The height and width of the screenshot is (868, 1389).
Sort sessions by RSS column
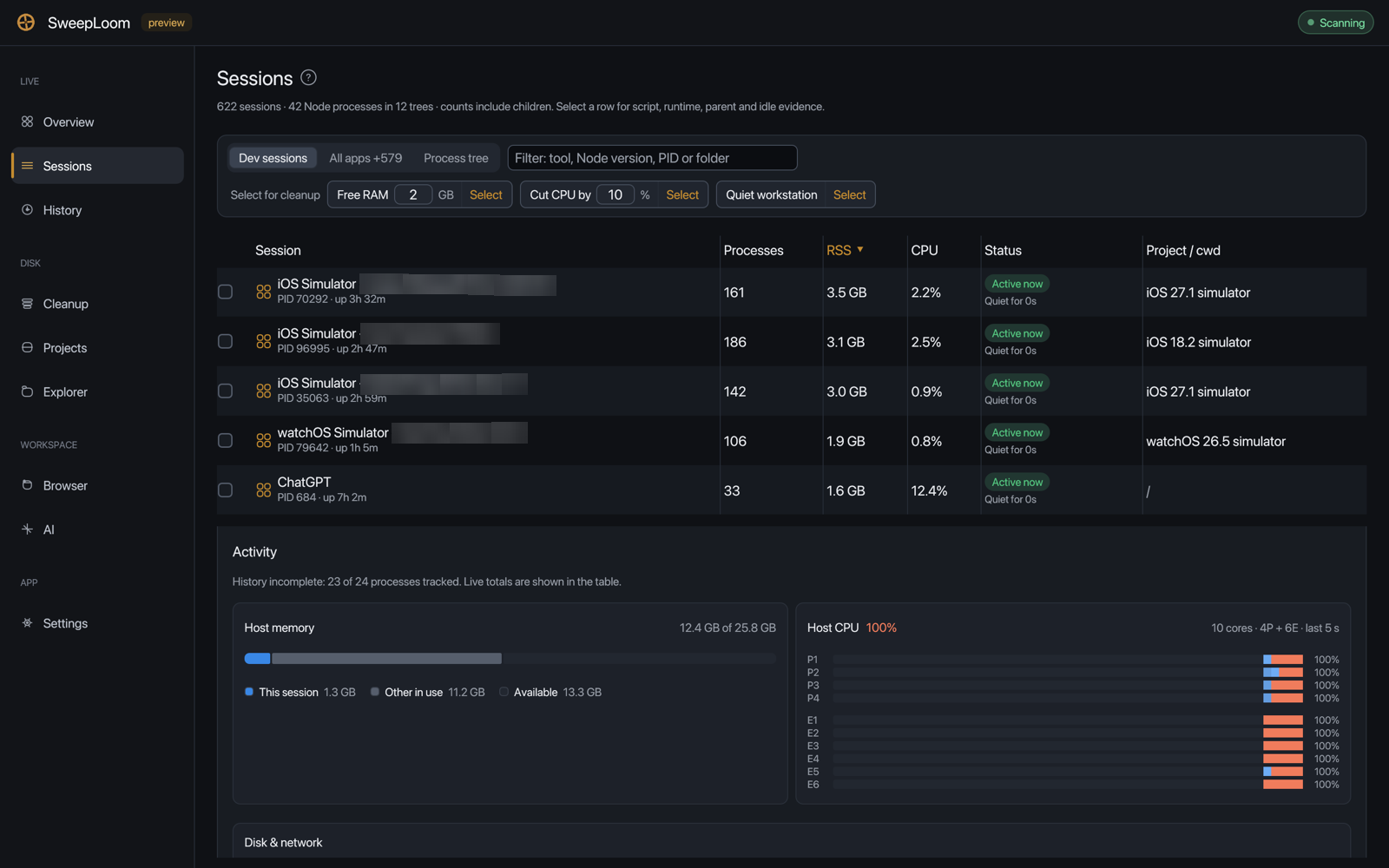point(845,250)
